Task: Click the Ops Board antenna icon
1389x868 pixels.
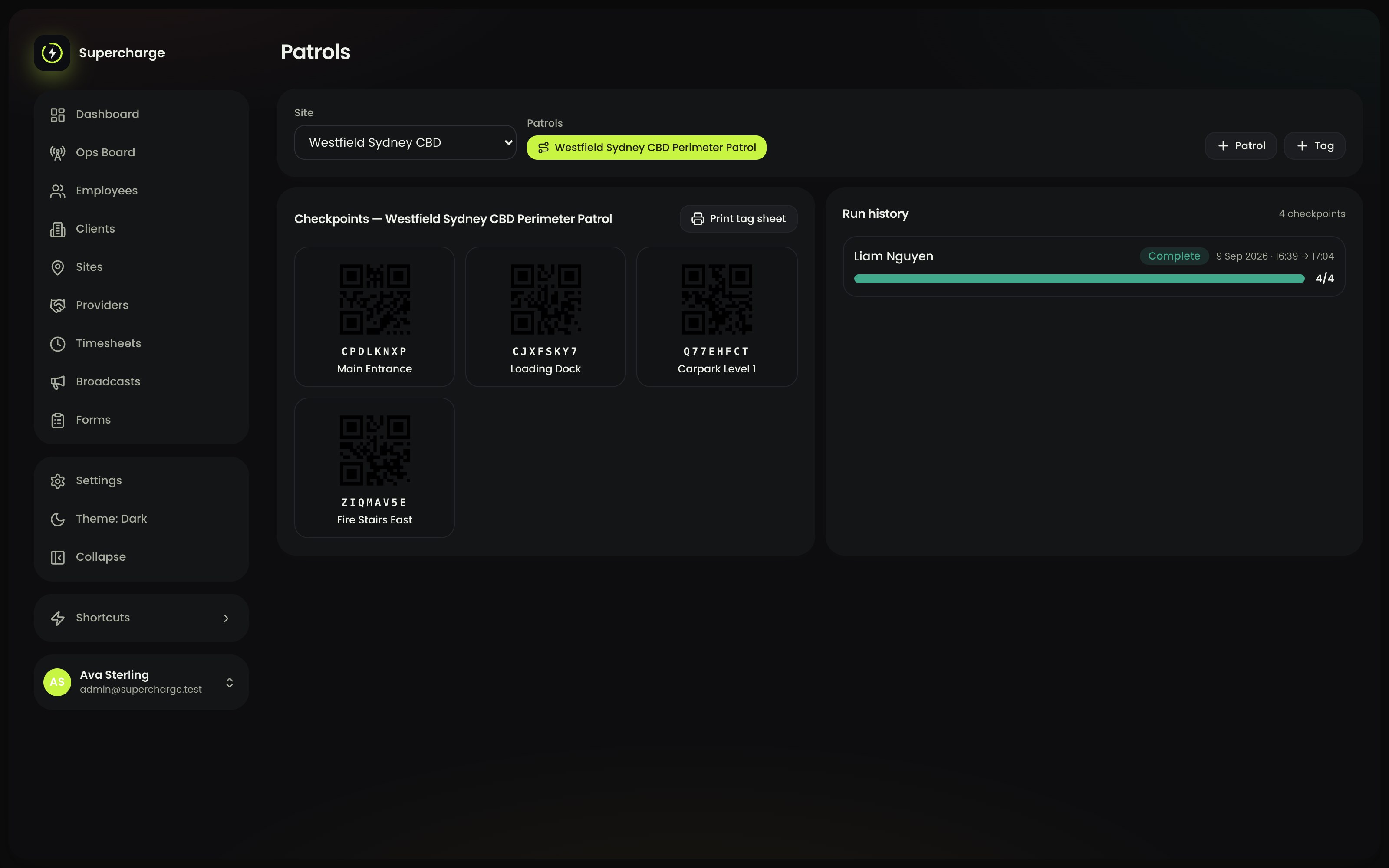Action: pyautogui.click(x=57, y=153)
